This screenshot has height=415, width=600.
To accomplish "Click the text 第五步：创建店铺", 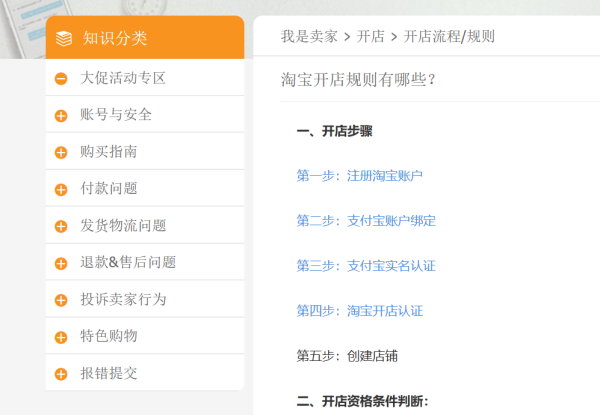I will coord(347,356).
